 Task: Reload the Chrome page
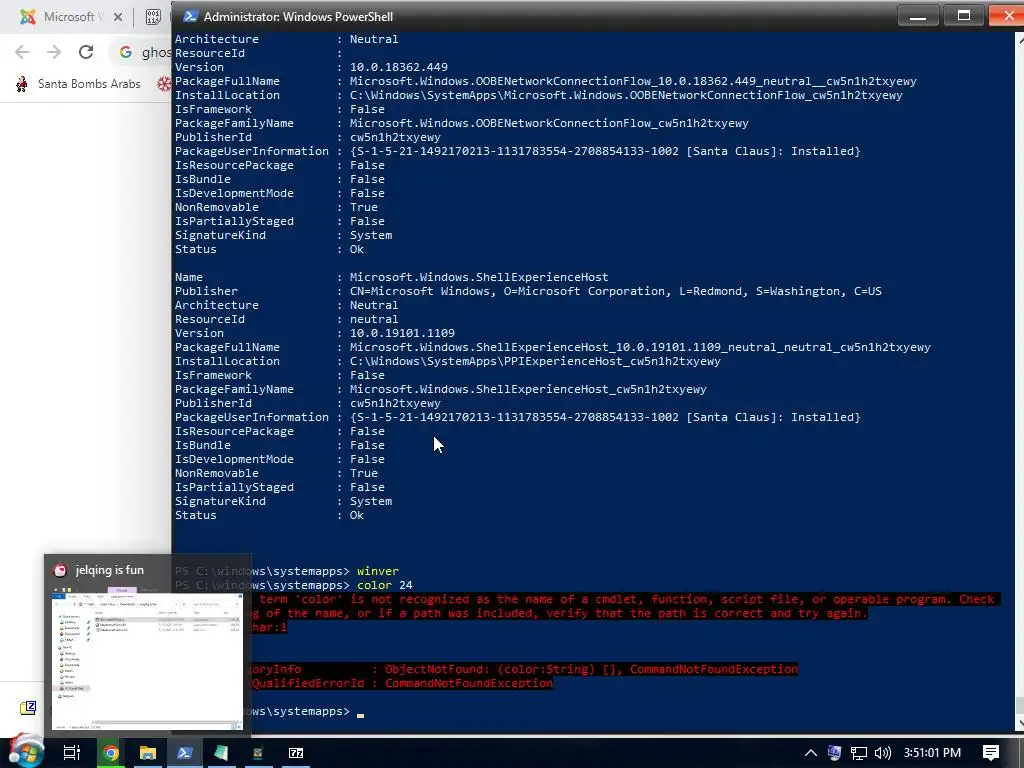(x=86, y=52)
